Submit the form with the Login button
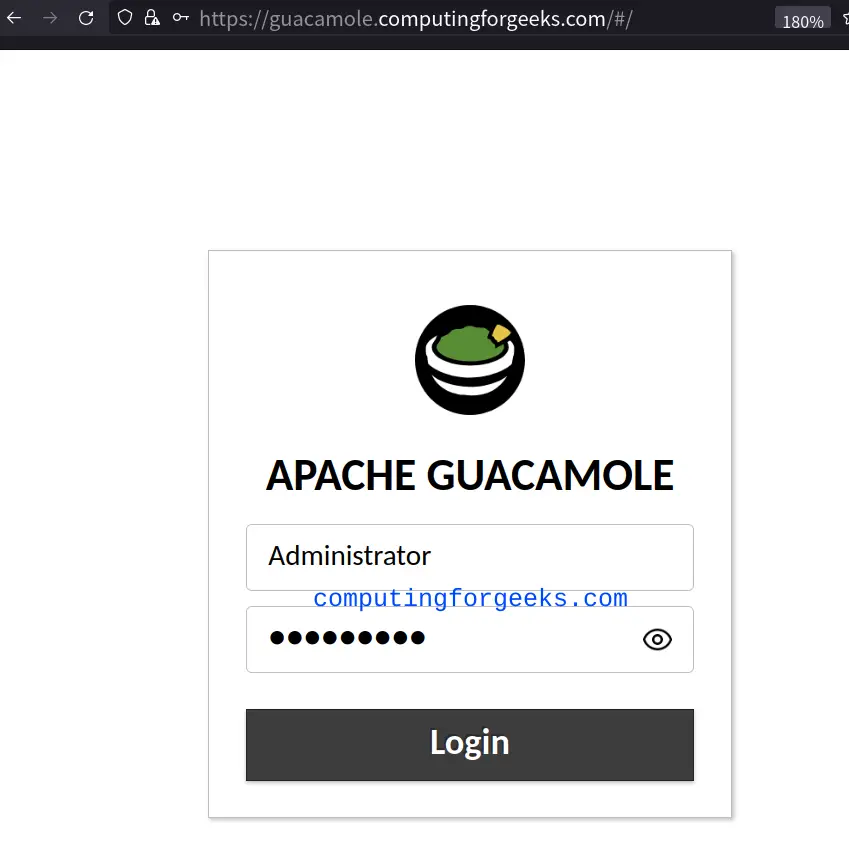Screen dimensions: 849x852 470,744
